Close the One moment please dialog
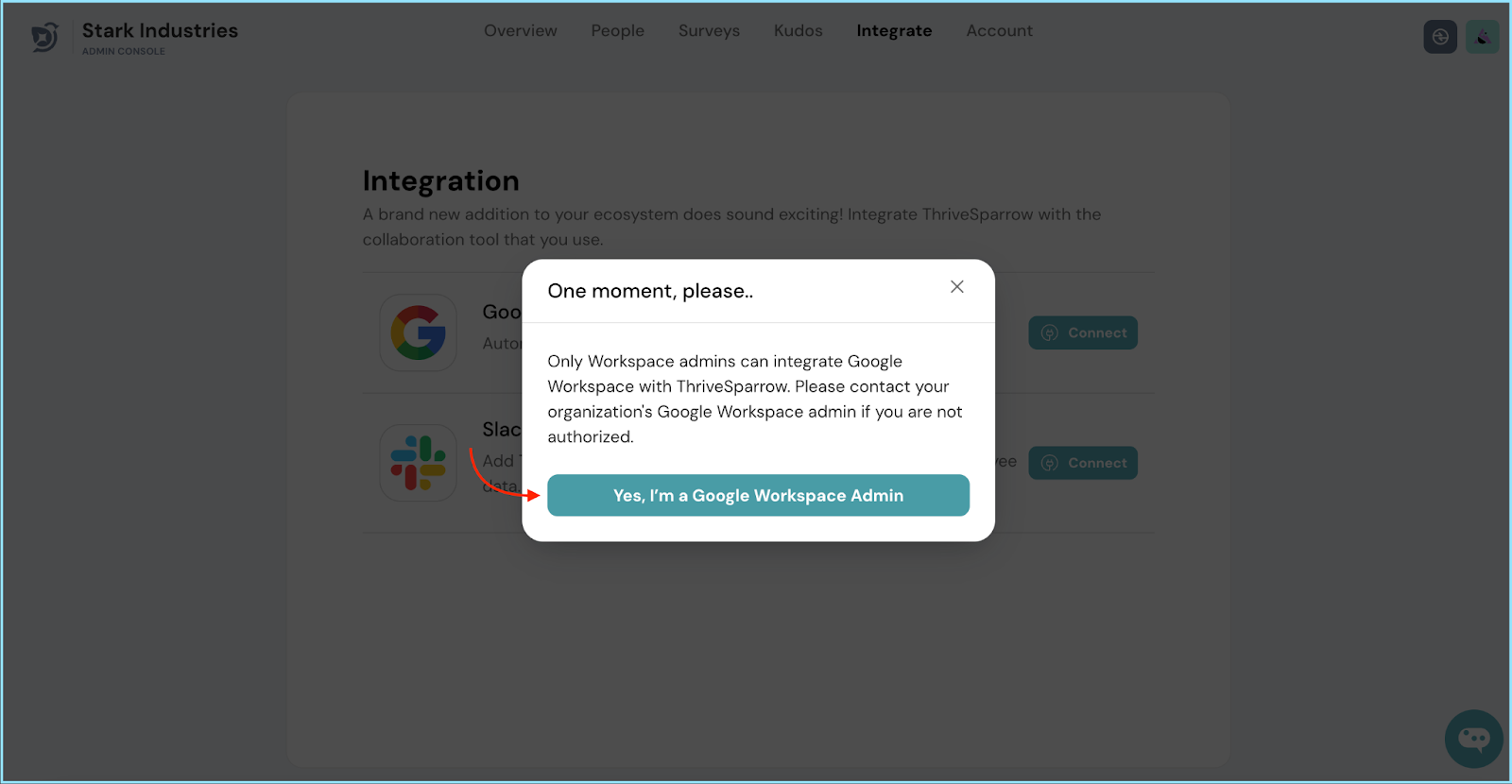1512x784 pixels. coord(957,286)
